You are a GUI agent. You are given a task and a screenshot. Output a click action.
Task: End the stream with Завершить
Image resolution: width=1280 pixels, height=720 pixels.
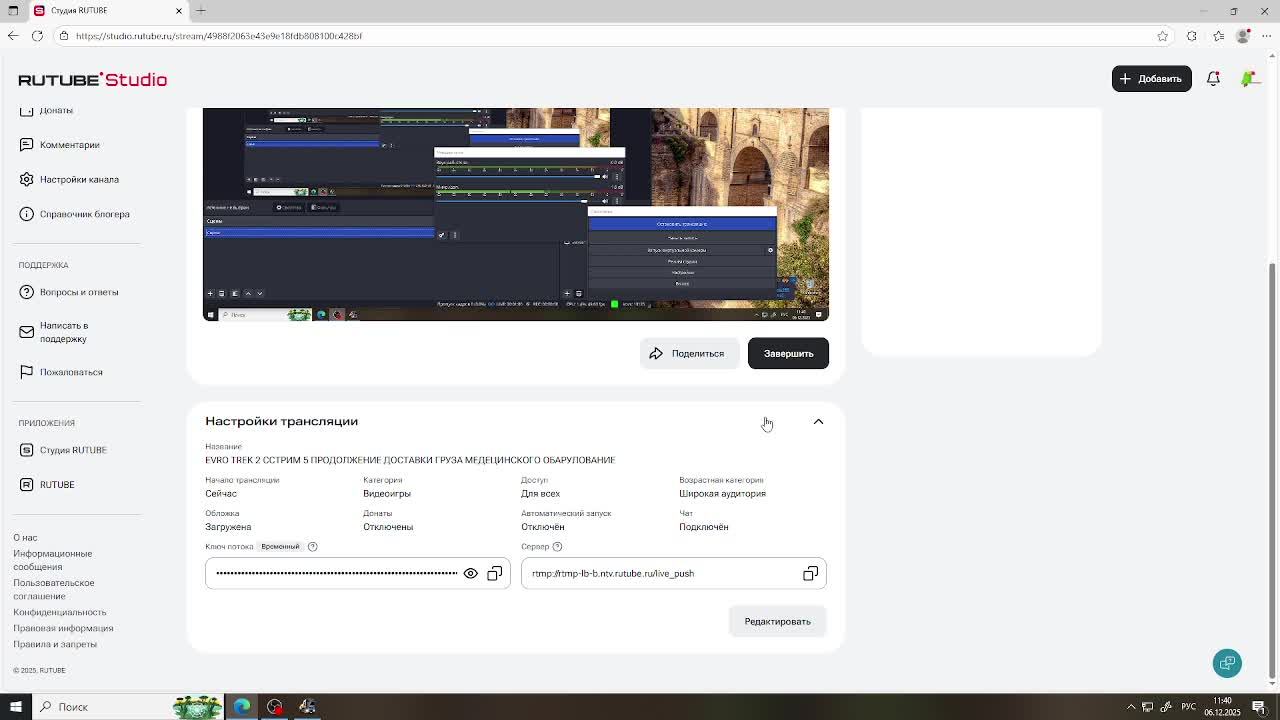(788, 353)
